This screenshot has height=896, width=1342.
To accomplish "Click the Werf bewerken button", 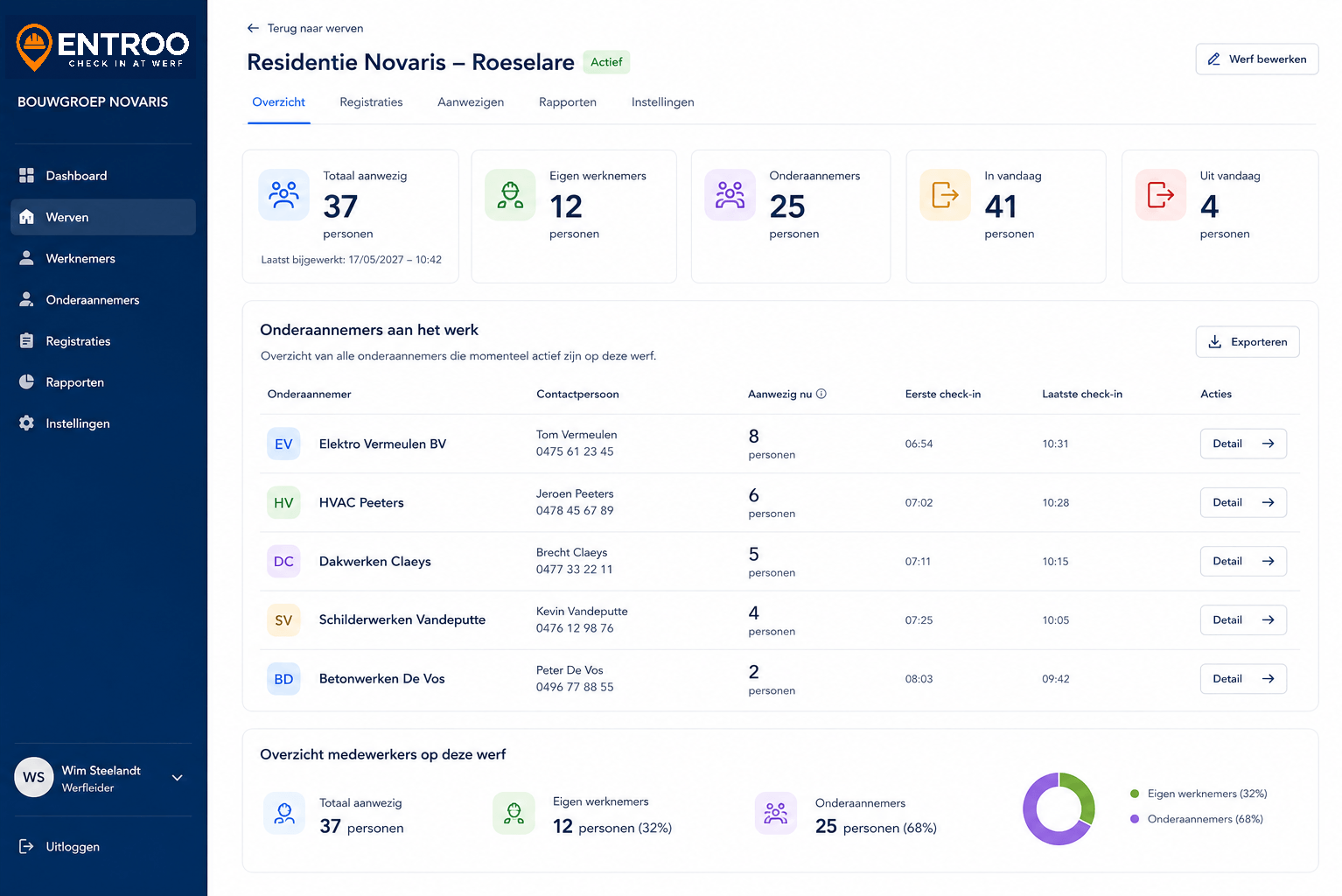I will pos(1257,59).
